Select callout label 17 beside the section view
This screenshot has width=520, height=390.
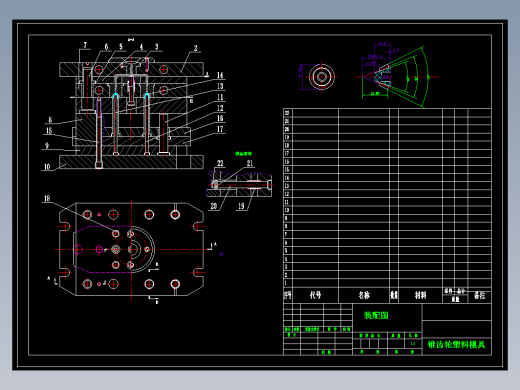(x=220, y=129)
